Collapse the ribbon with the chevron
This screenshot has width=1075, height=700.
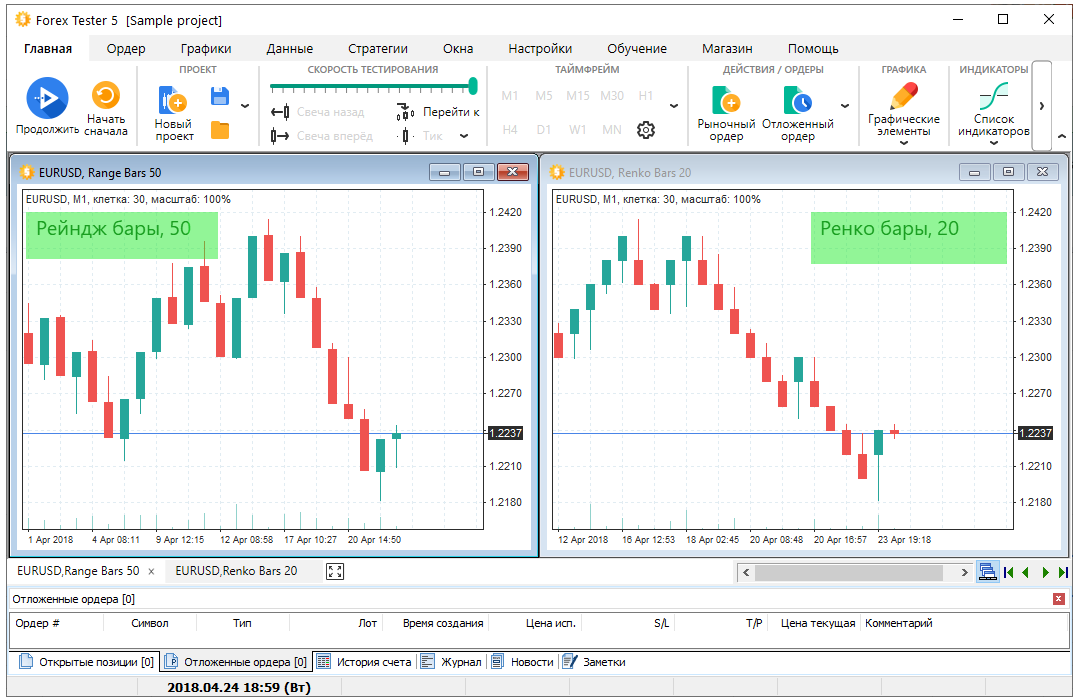pos(1062,137)
